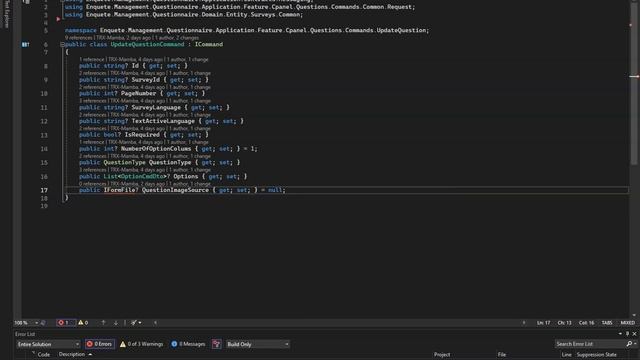
Task: Sort by the Description column header
Action: pos(71,354)
